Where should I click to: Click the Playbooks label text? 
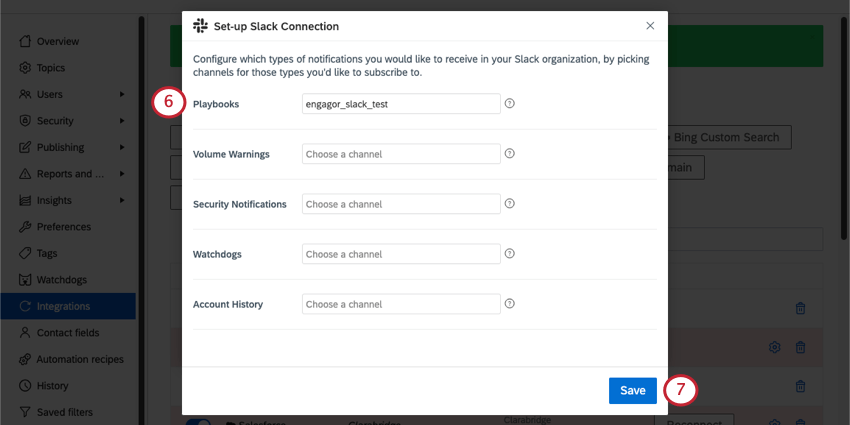216,104
